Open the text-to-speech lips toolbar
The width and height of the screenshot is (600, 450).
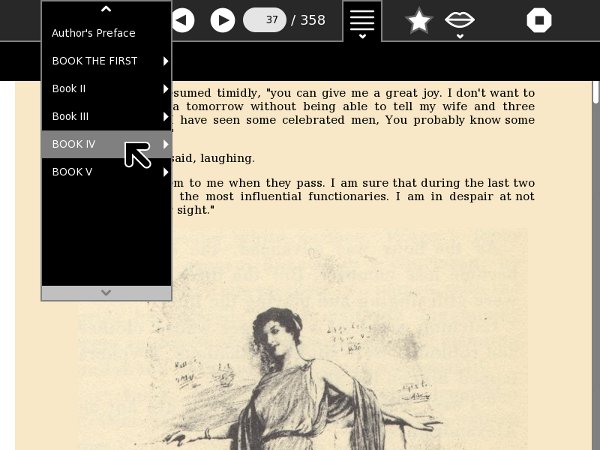[460, 21]
